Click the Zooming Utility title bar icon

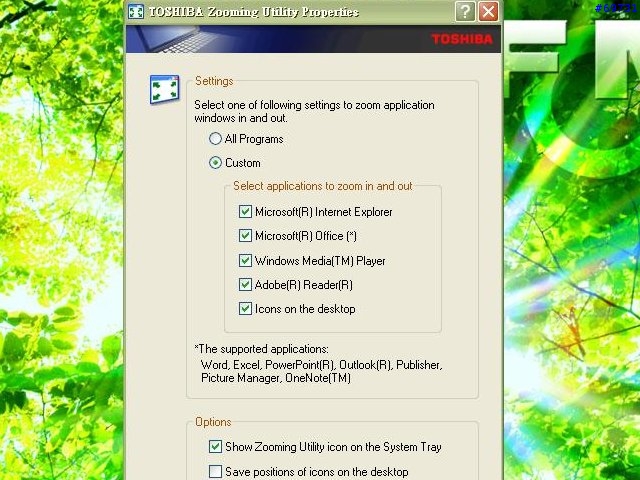136,11
